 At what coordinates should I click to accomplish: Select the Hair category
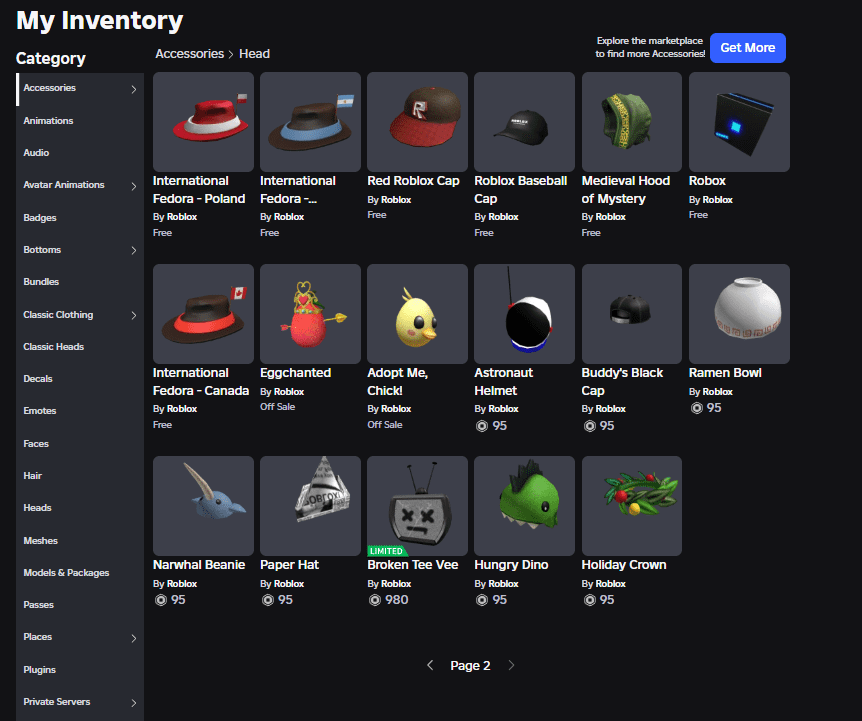point(32,475)
